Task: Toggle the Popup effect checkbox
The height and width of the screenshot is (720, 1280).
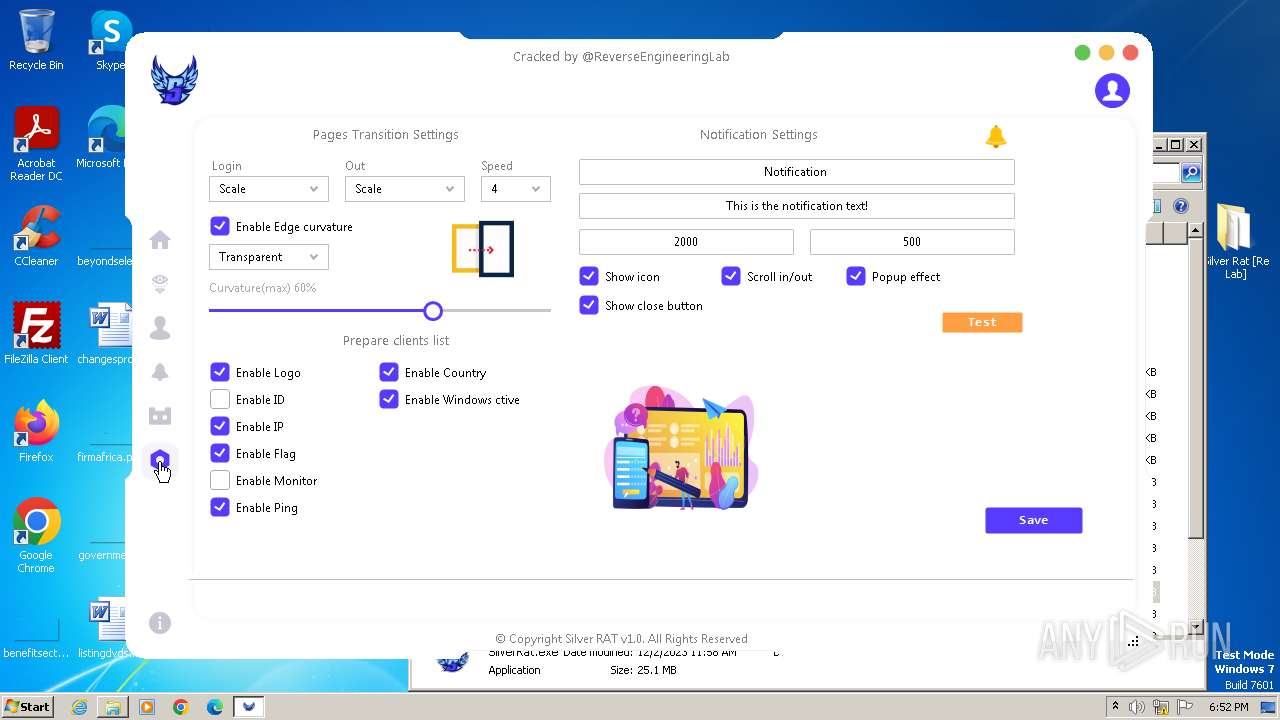Action: pos(856,276)
